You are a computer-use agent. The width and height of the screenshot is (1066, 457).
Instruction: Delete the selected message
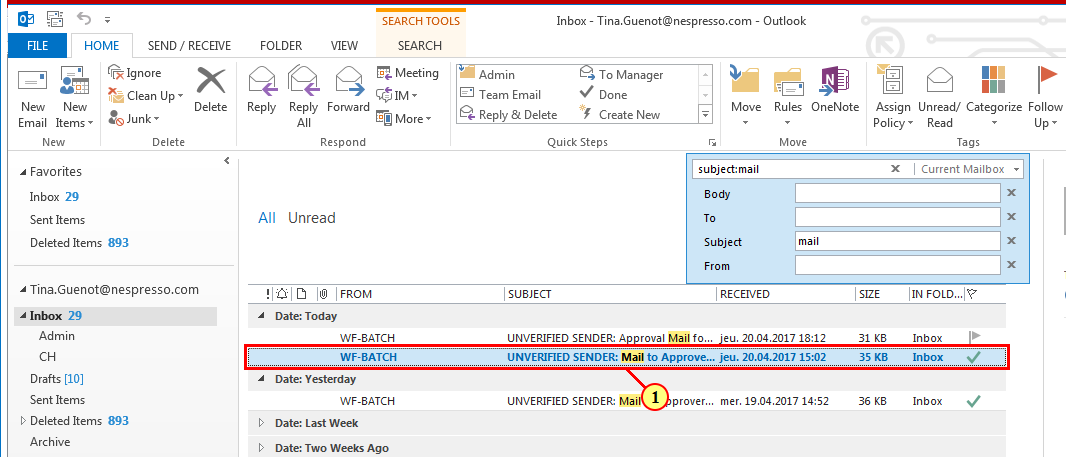(211, 90)
